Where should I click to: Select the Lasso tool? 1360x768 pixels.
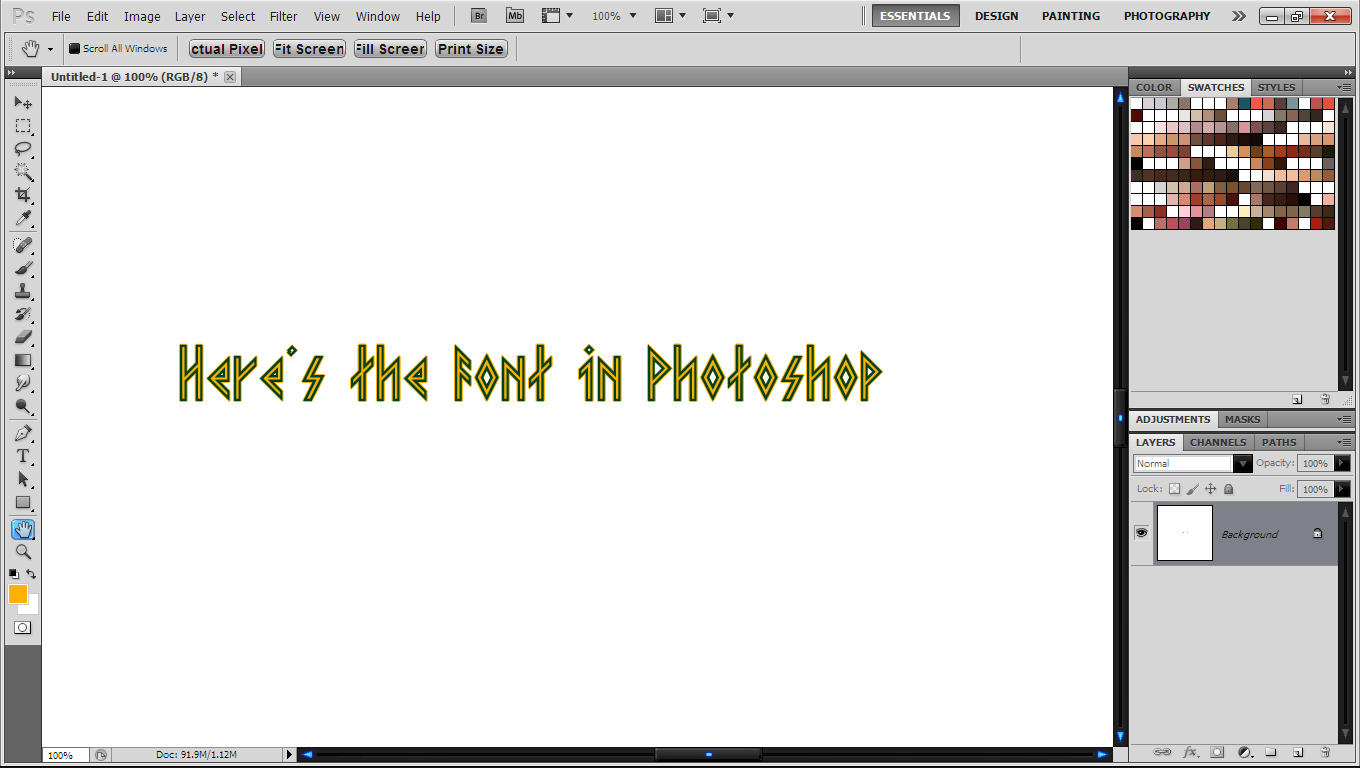click(22, 149)
